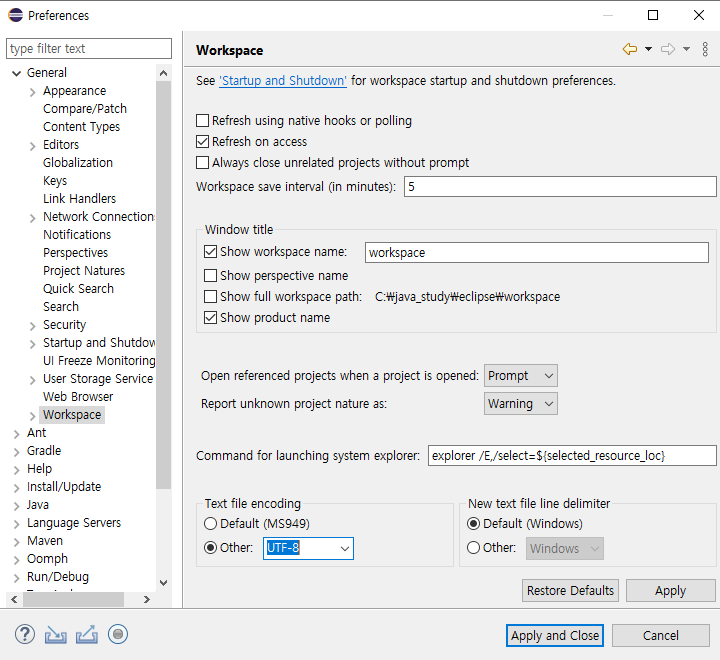Enable Show full workspace path checkbox
Viewport: 720px width, 660px height.
click(210, 297)
